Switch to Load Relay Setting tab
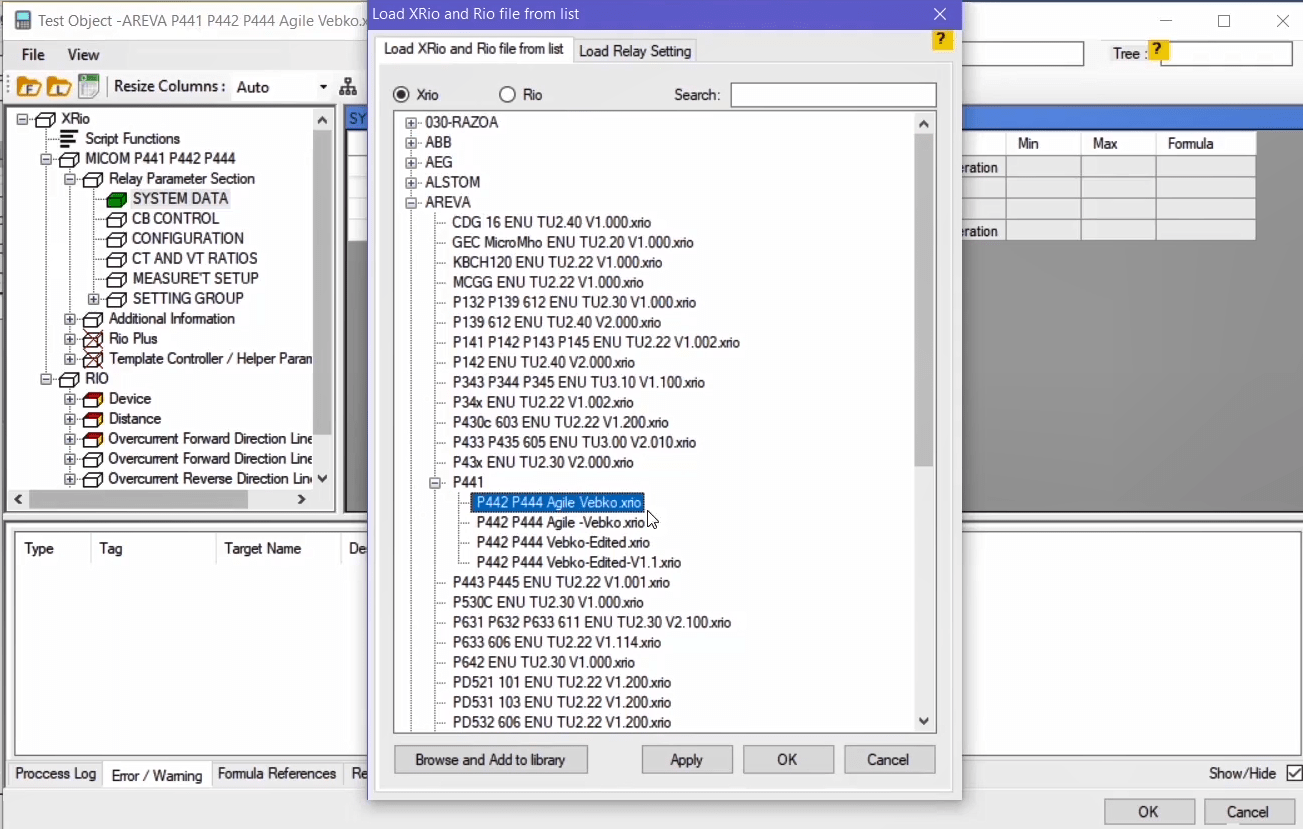Viewport: 1303px width, 829px height. pos(635,51)
